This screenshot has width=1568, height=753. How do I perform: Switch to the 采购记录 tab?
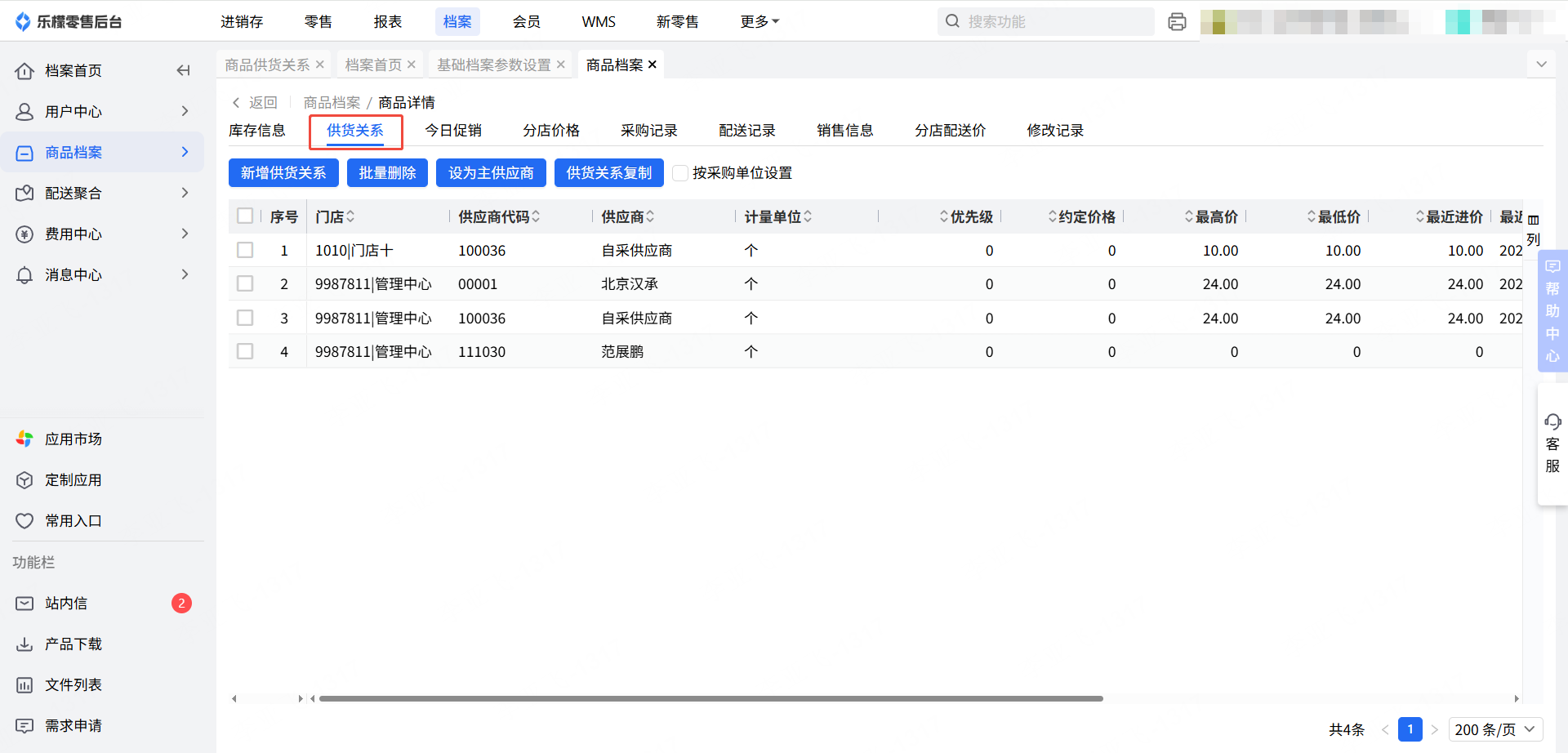tap(648, 131)
